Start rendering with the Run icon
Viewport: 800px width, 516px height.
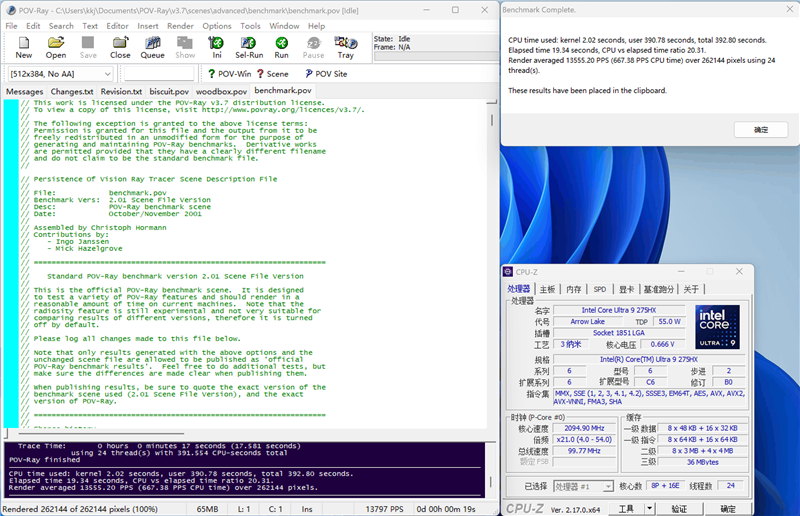[282, 47]
